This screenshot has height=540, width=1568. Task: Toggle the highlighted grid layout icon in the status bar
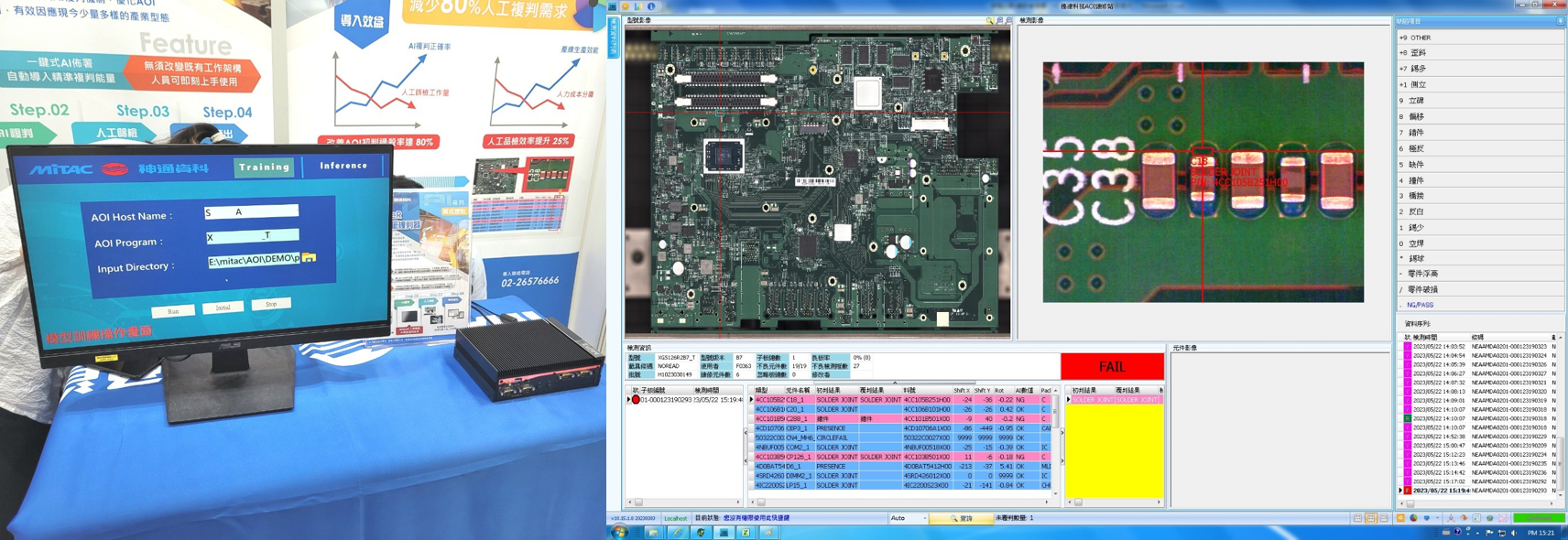(1370, 518)
